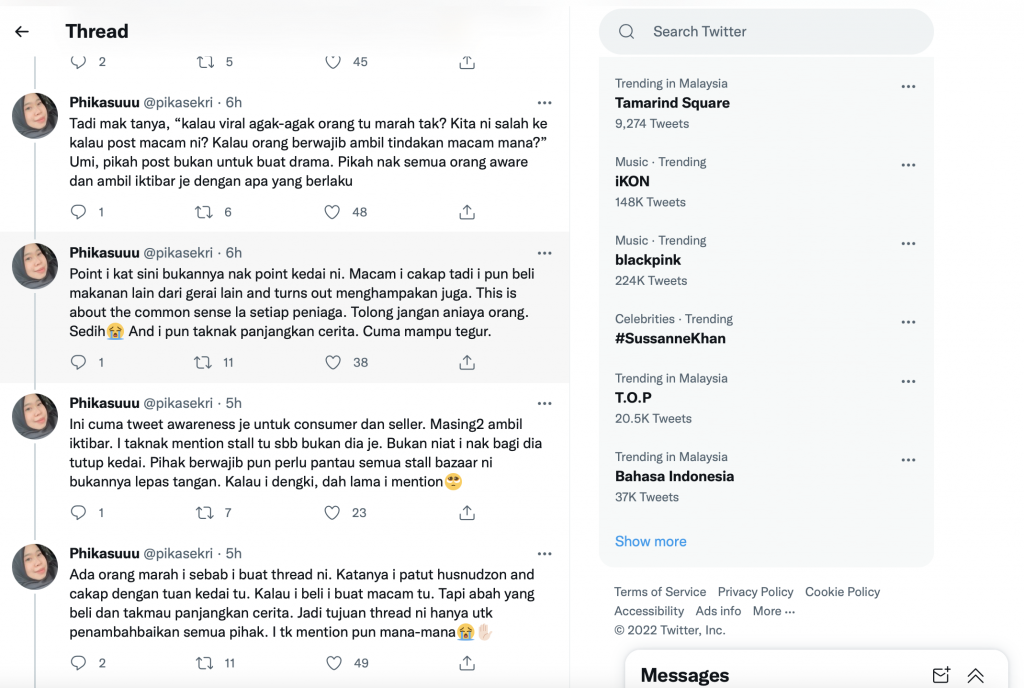
Task: Select the Bahasa Indonesia trending topic
Action: (x=674, y=476)
